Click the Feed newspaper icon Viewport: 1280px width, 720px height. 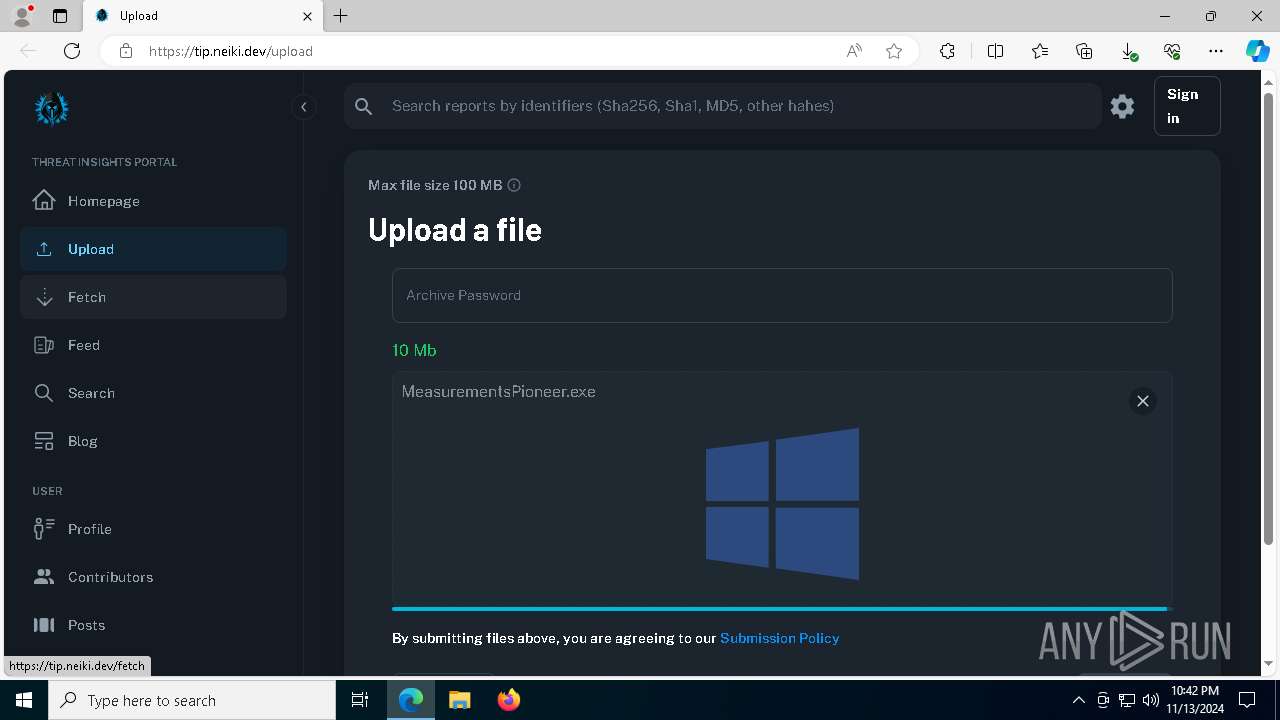[x=44, y=345]
